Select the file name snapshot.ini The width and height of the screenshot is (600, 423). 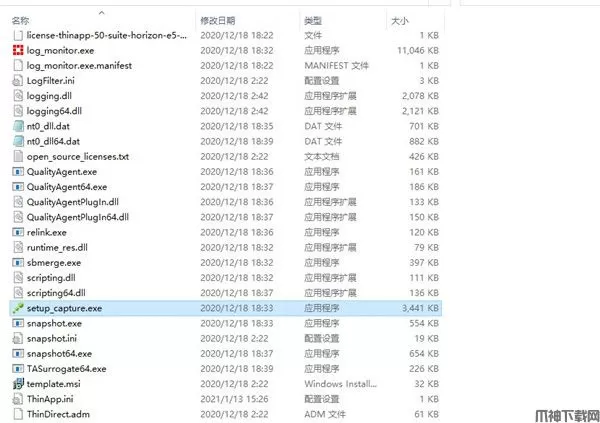point(52,338)
